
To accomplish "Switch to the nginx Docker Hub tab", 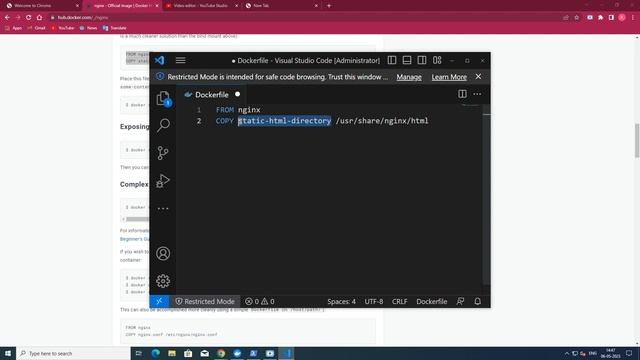I will pyautogui.click(x=122, y=6).
